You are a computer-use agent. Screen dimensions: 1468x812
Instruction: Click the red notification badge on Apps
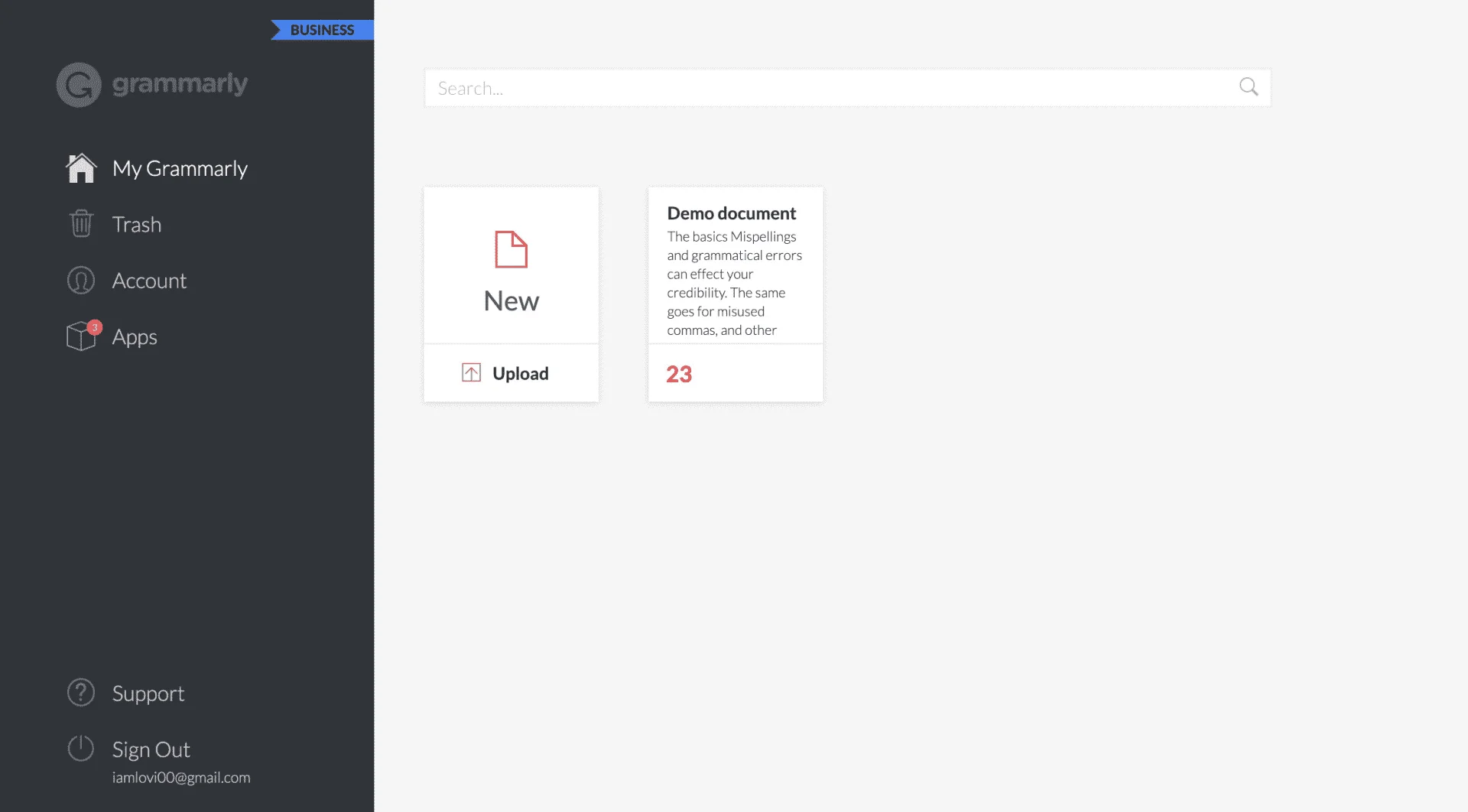[x=95, y=327]
